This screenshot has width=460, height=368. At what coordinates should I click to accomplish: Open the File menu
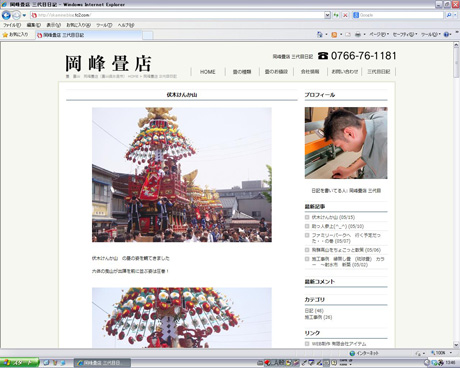tap(12, 25)
